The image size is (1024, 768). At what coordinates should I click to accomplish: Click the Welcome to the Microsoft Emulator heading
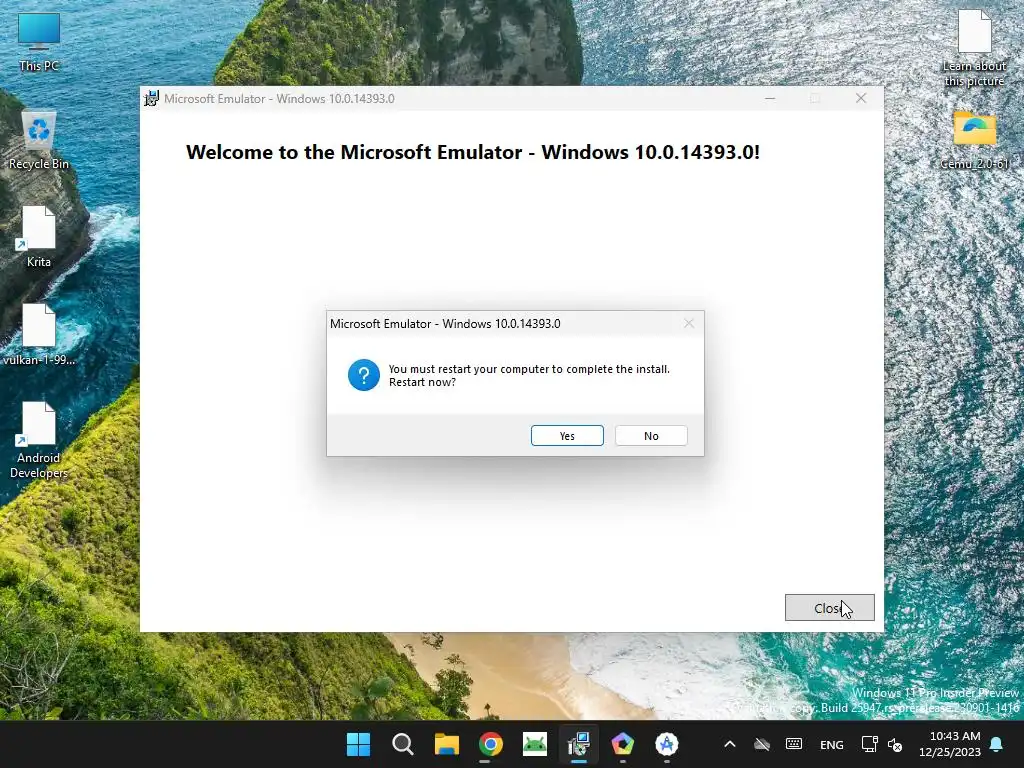(473, 152)
